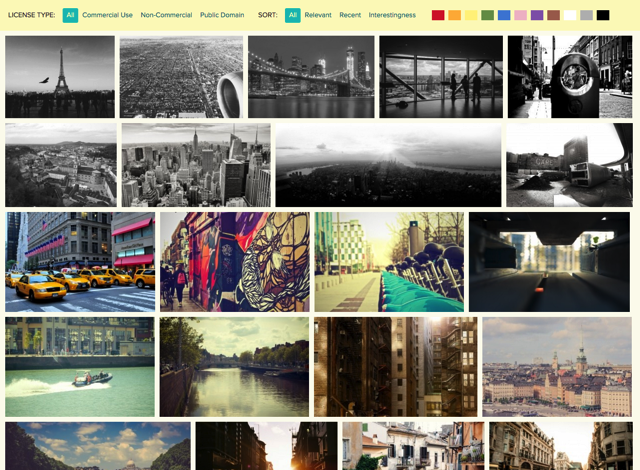
Task: Sort by Interestingness
Action: click(x=392, y=15)
